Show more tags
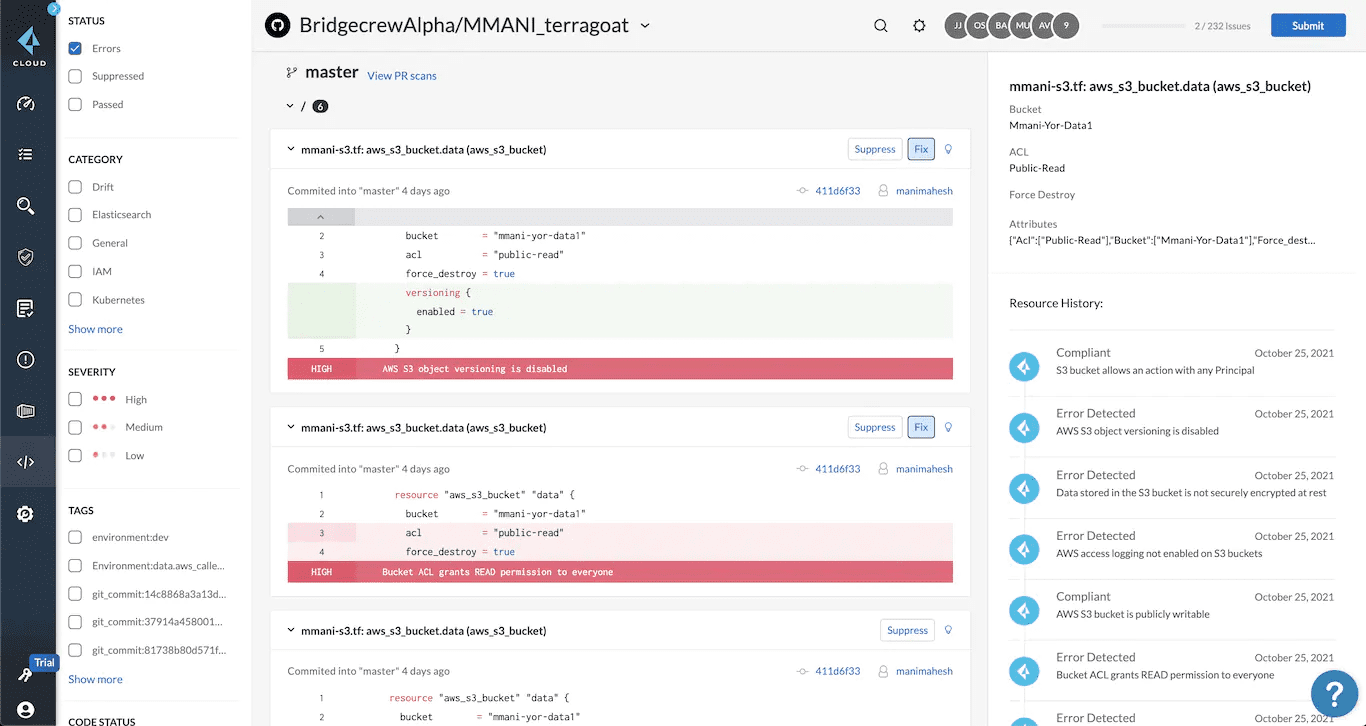Viewport: 1366px width, 726px height. point(95,679)
